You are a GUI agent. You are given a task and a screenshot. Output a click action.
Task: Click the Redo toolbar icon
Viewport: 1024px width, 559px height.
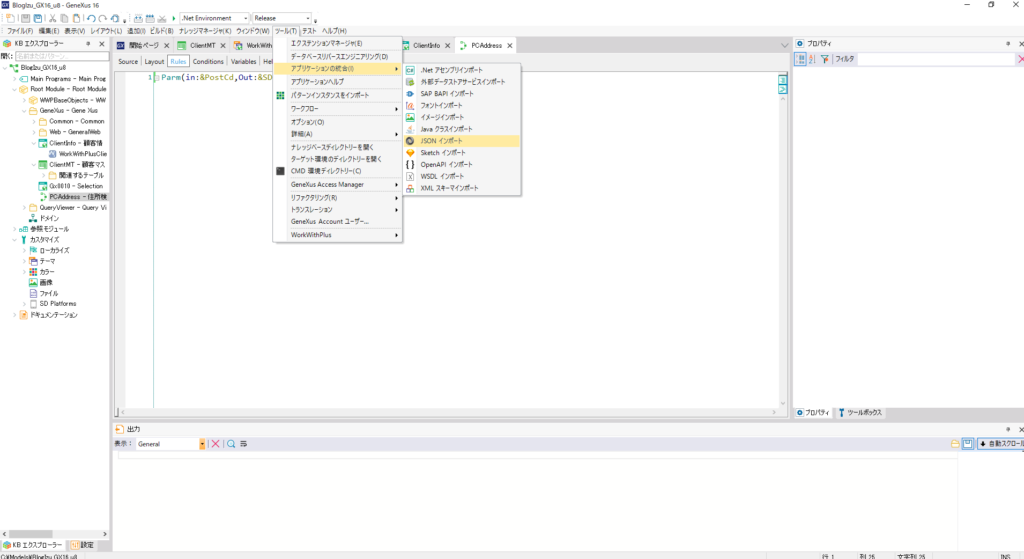tap(103, 18)
